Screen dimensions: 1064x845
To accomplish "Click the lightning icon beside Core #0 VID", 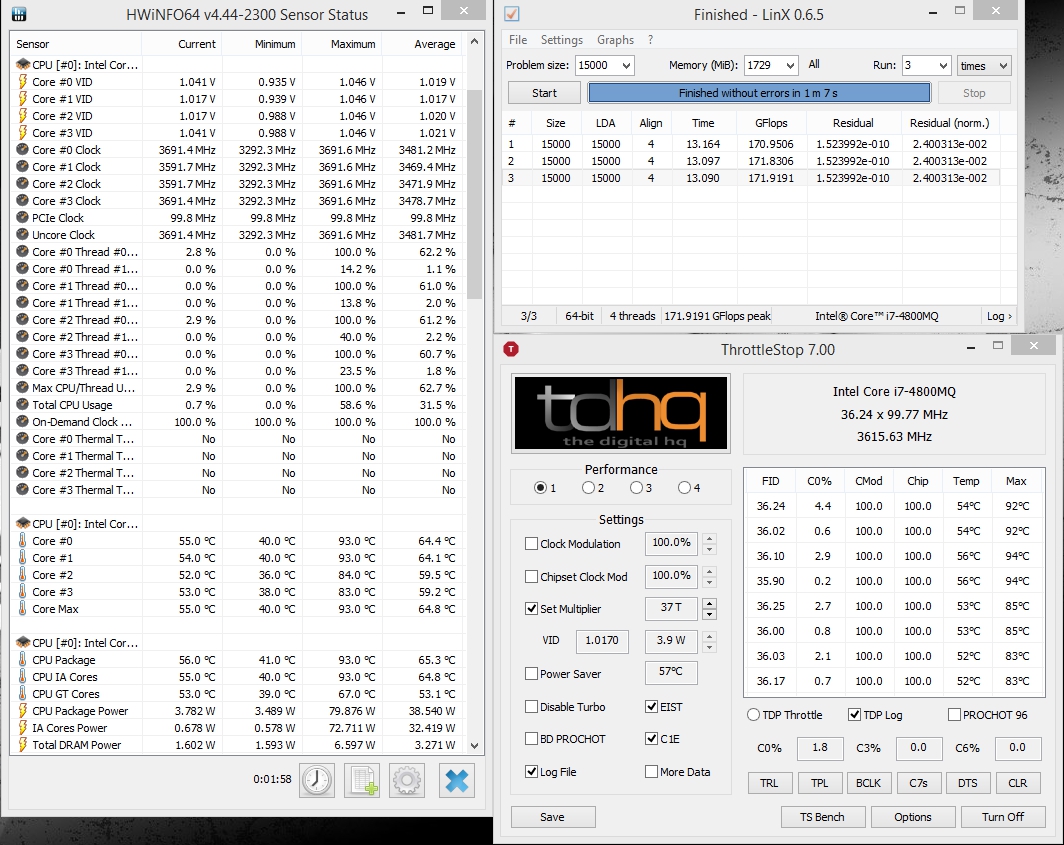I will coord(22,81).
